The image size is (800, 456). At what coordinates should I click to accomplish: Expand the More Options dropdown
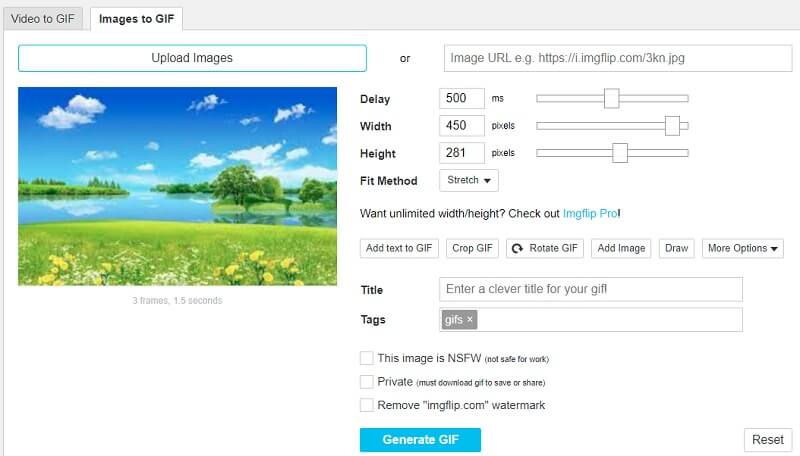point(742,248)
